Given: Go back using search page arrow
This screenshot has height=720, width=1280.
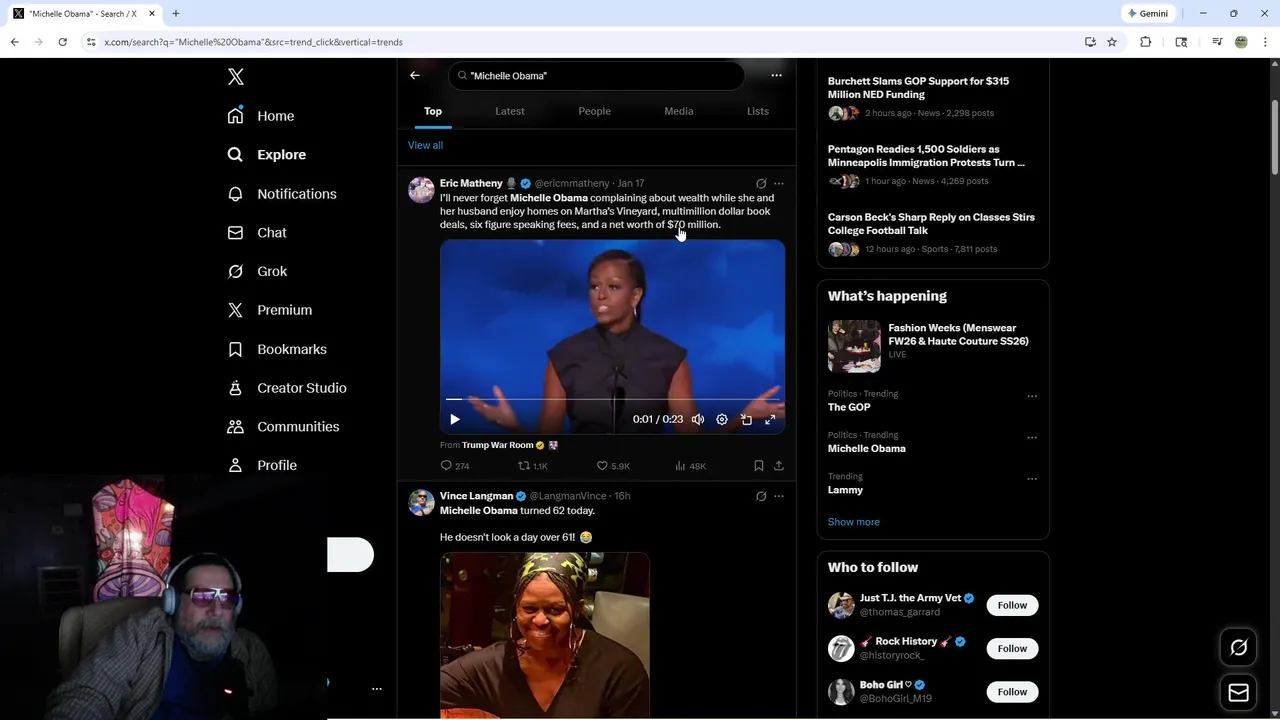Looking at the screenshot, I should click(x=415, y=75).
